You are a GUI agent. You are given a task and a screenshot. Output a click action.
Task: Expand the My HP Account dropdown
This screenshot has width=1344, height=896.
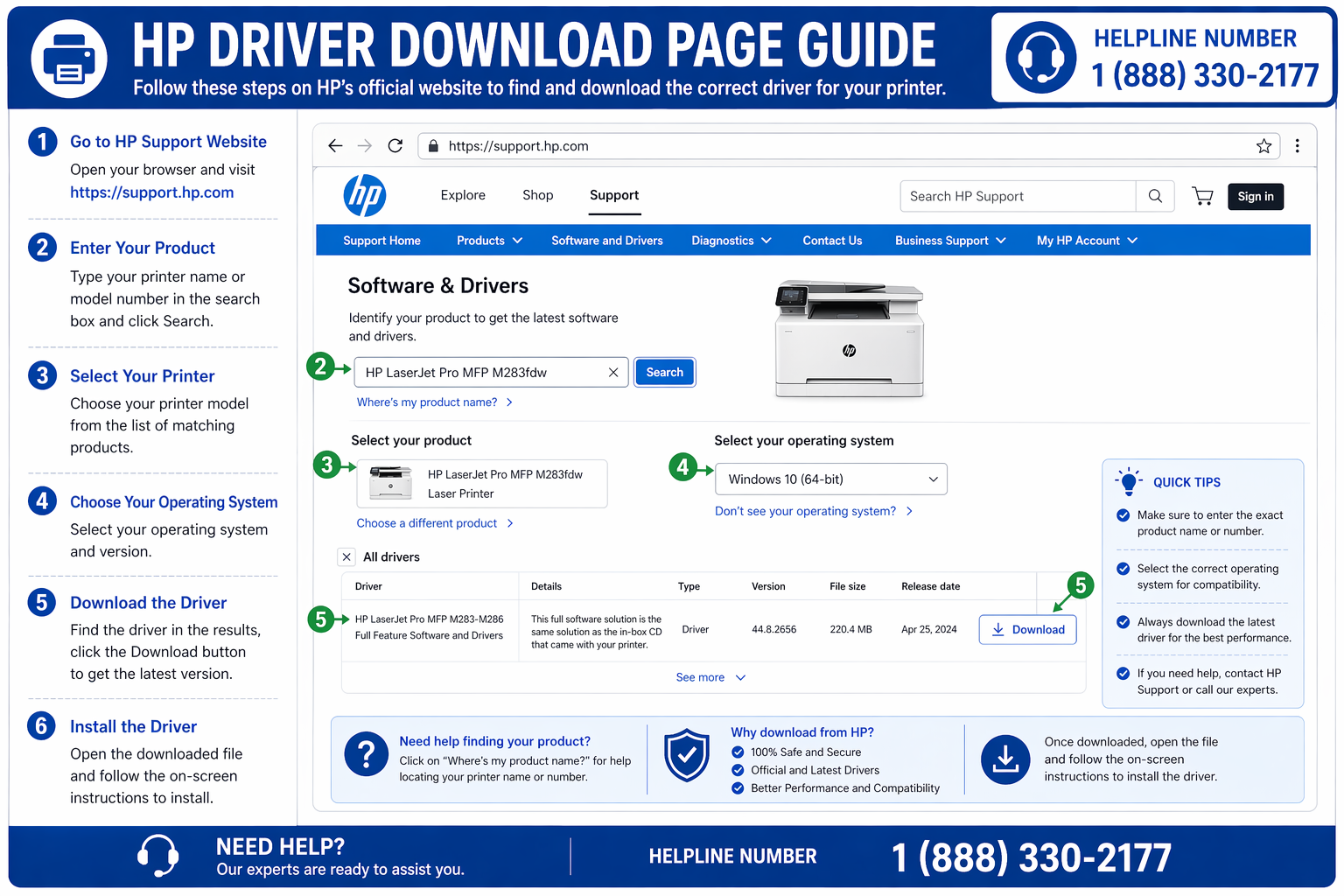tap(1087, 241)
